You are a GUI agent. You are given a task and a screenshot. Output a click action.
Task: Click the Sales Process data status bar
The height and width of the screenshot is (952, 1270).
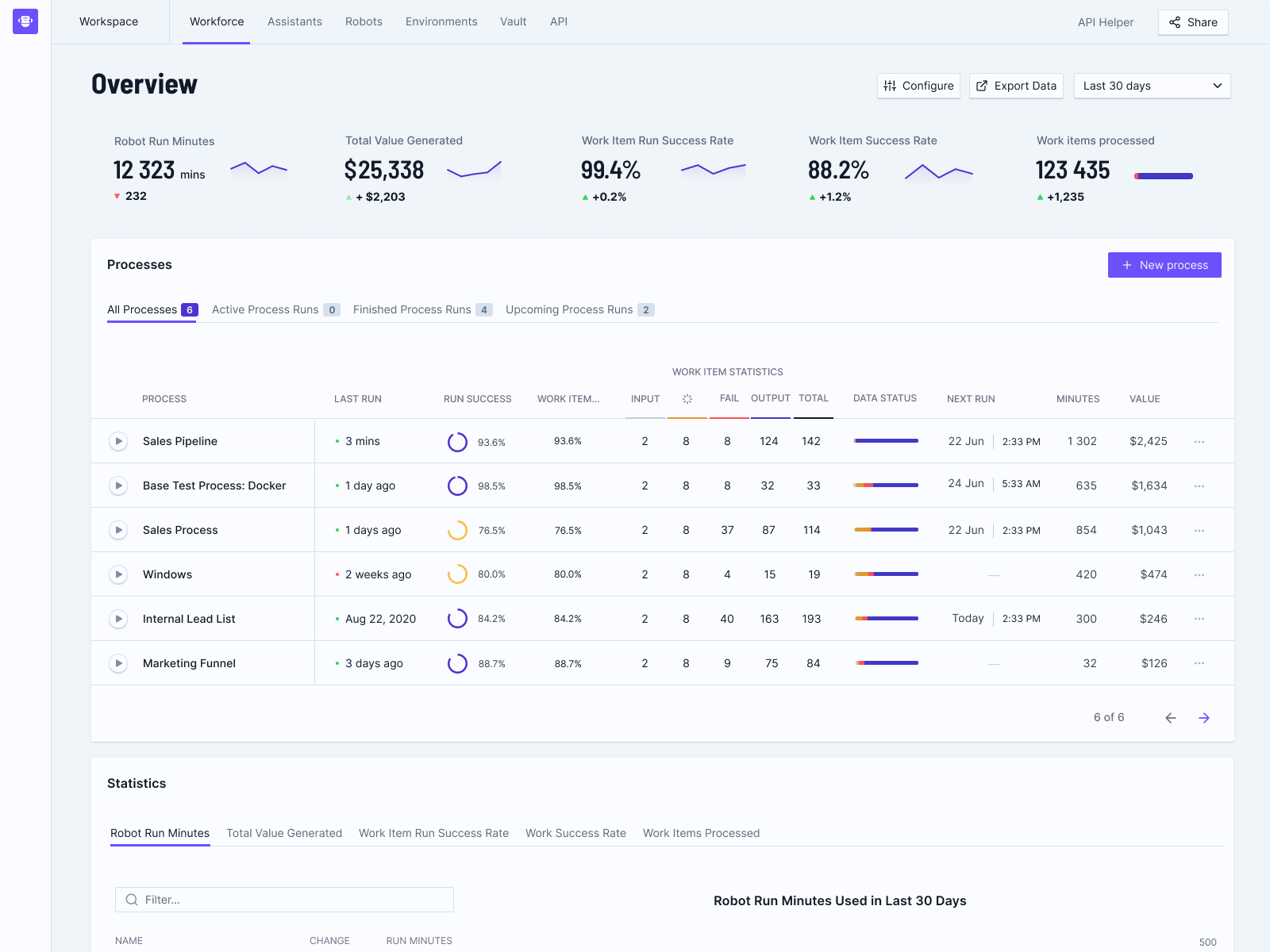886,530
